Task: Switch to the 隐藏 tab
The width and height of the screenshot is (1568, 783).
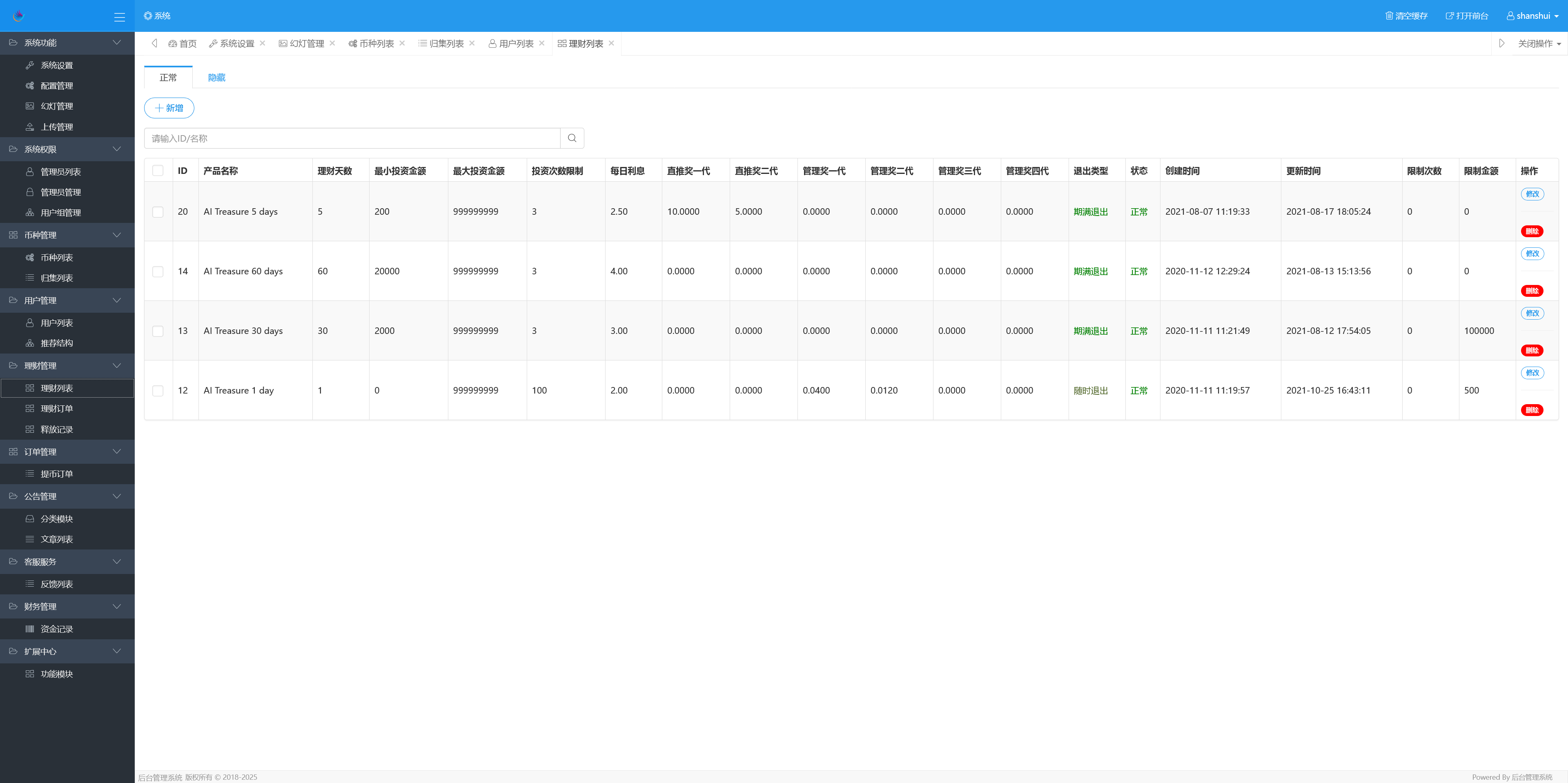Action: (217, 77)
